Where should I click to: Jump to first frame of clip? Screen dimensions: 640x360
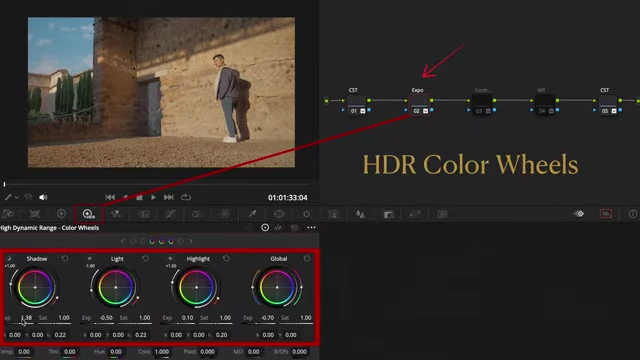pyautogui.click(x=110, y=197)
